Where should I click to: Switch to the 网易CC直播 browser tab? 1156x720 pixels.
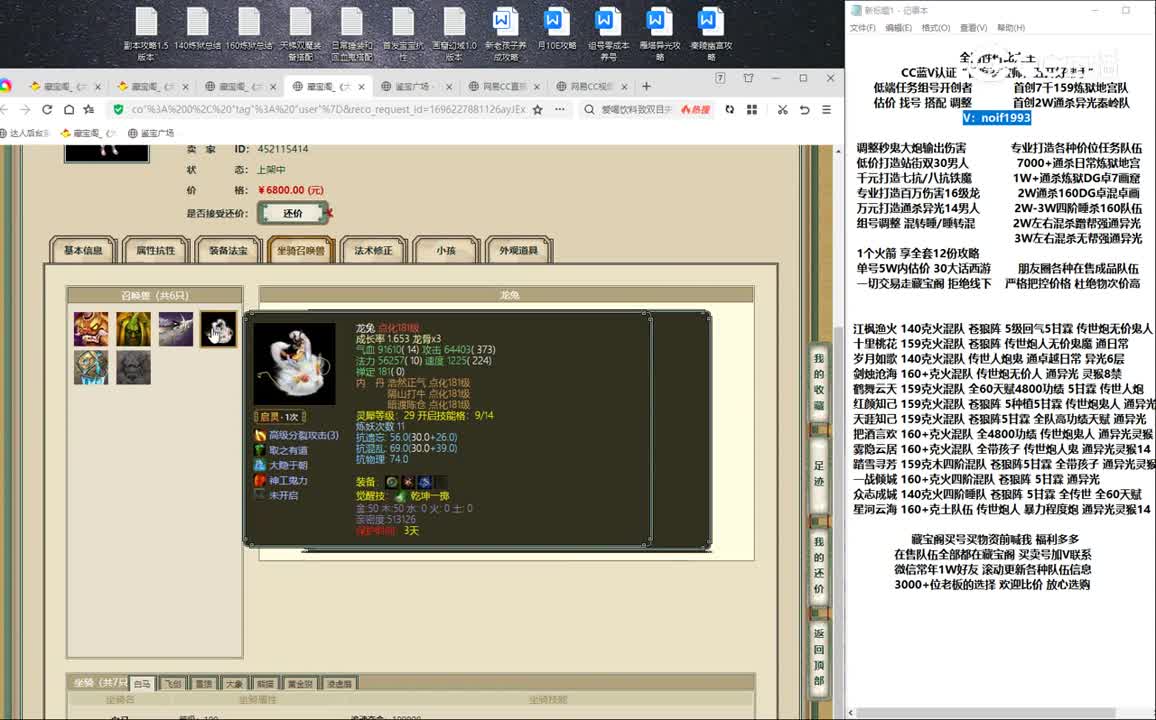coord(504,87)
